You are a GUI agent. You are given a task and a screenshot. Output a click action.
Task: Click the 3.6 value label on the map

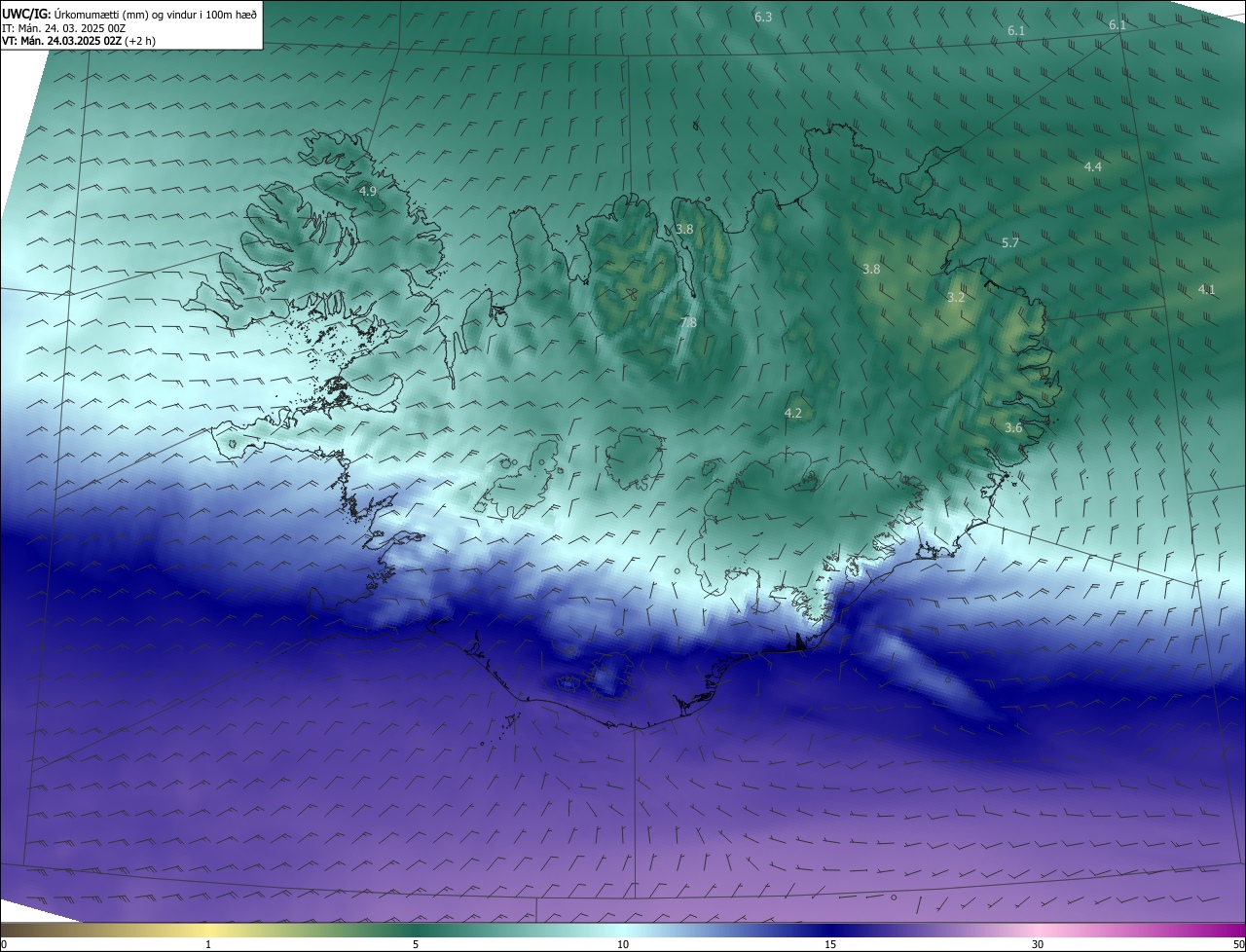point(1013,428)
